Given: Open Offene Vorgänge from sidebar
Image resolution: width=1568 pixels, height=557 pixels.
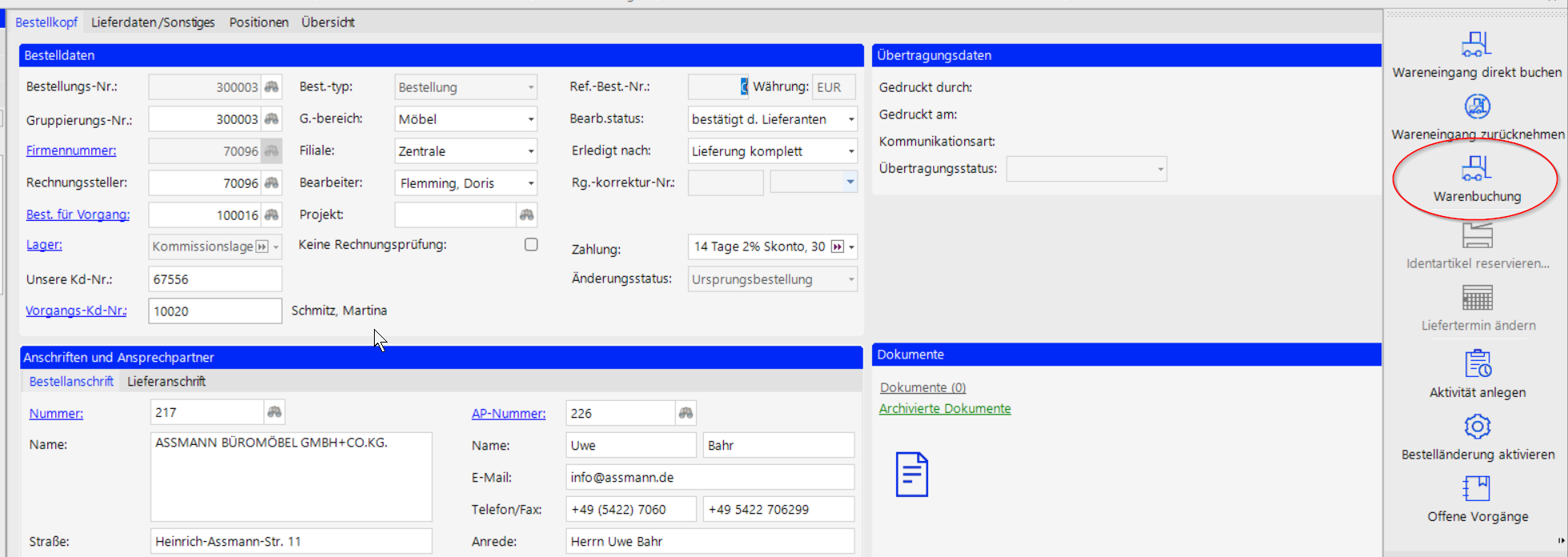Looking at the screenshot, I should click(1477, 489).
